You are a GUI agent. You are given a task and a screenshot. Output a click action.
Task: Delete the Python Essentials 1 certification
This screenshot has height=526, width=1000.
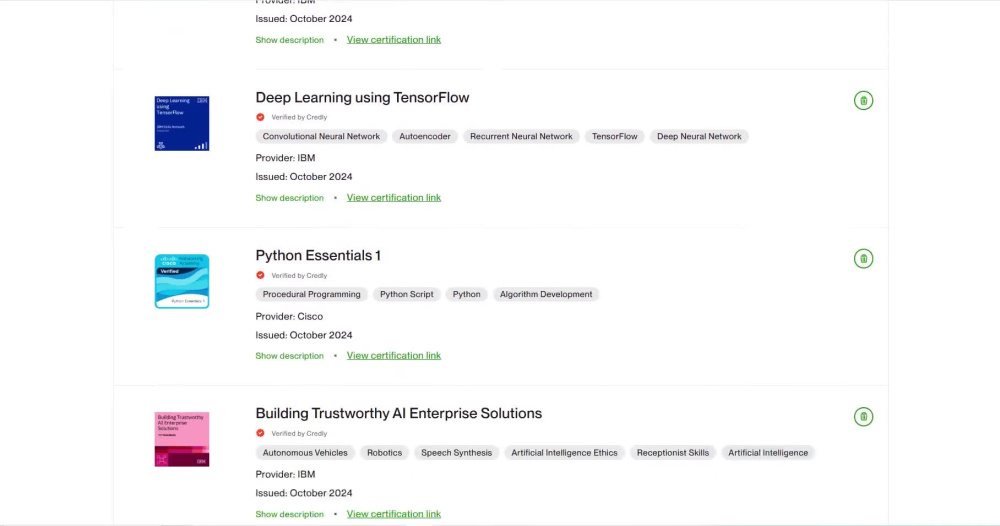[x=864, y=259]
